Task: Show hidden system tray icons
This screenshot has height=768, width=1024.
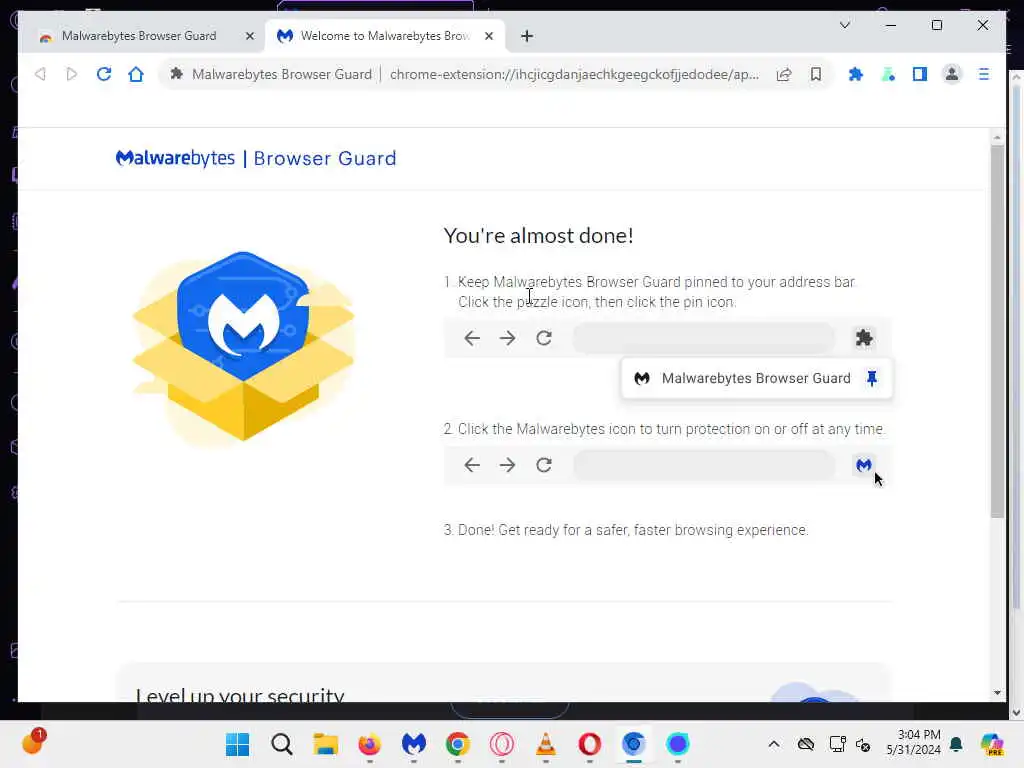Action: (773, 744)
